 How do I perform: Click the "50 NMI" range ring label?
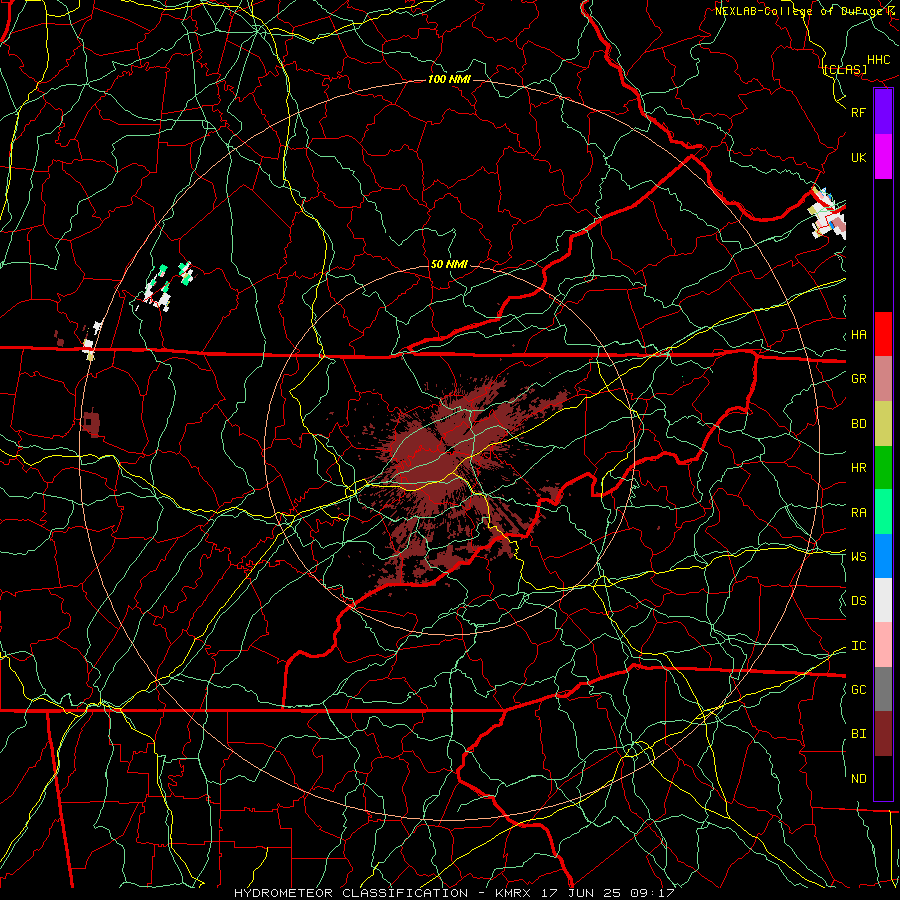(x=449, y=264)
